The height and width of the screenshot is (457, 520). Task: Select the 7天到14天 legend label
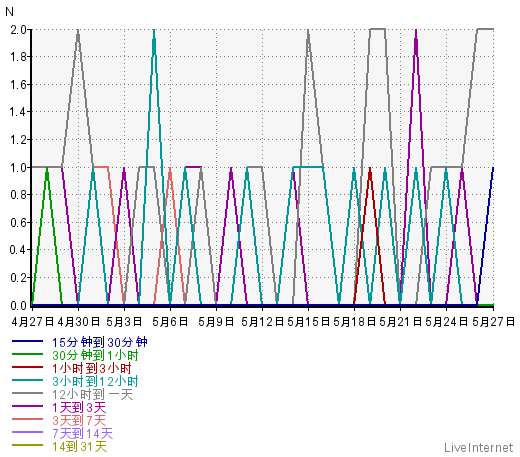[82, 433]
